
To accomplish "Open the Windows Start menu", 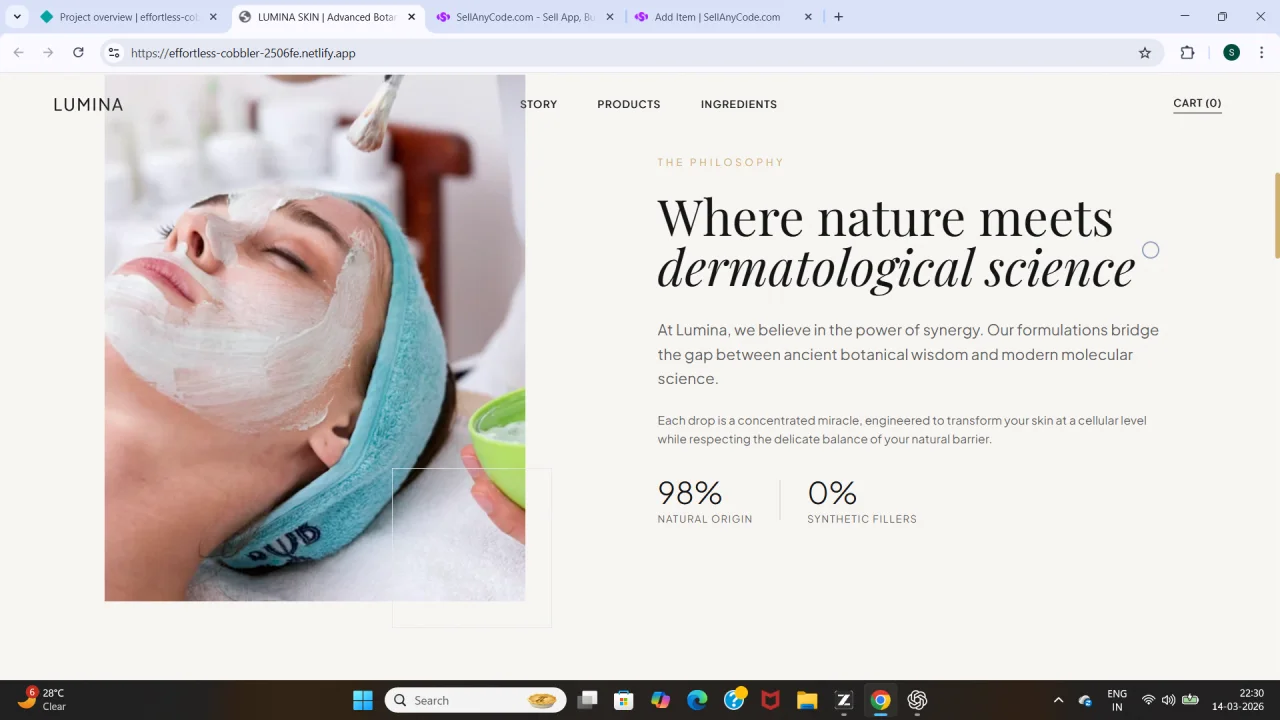I will (x=363, y=700).
